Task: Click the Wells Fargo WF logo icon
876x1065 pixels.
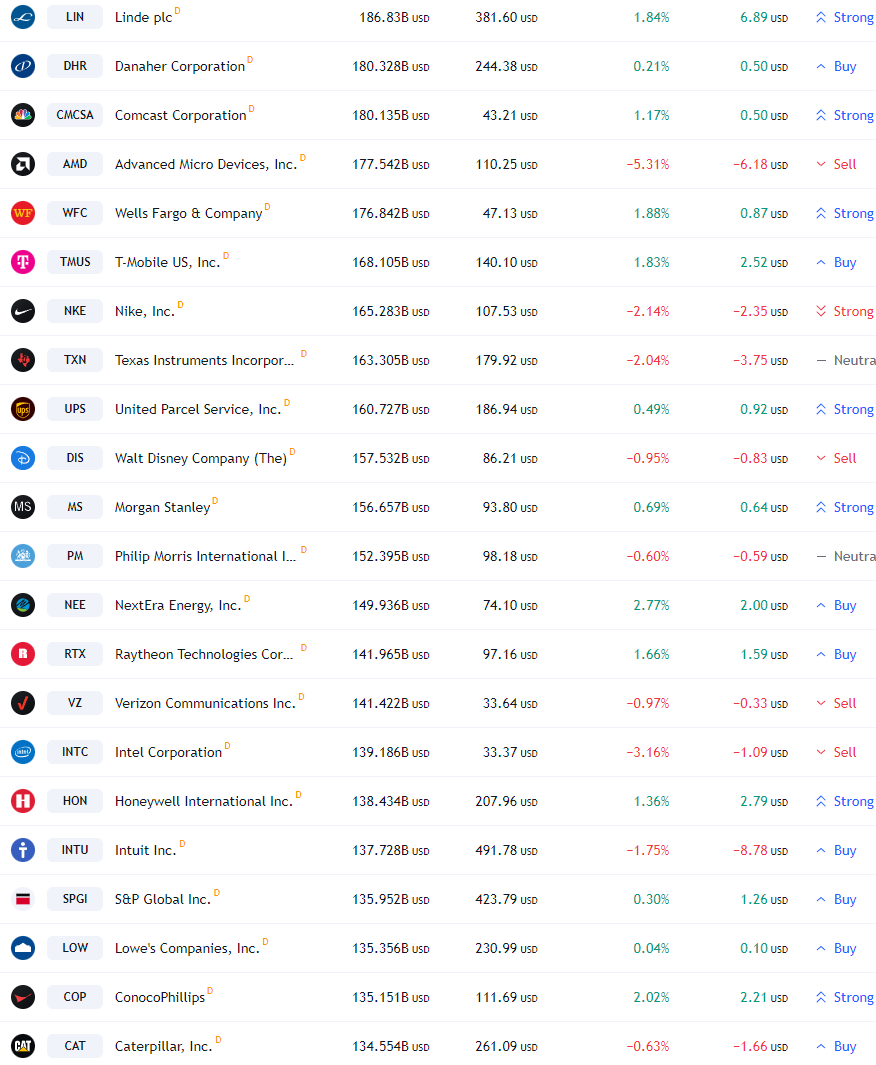Action: pyautogui.click(x=23, y=213)
